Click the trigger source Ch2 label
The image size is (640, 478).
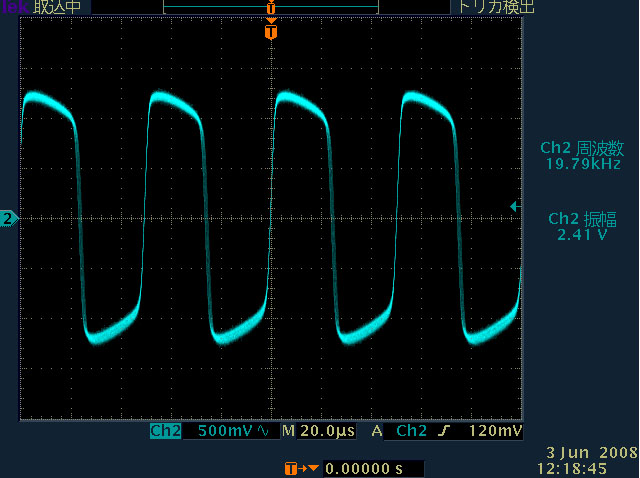pos(411,432)
